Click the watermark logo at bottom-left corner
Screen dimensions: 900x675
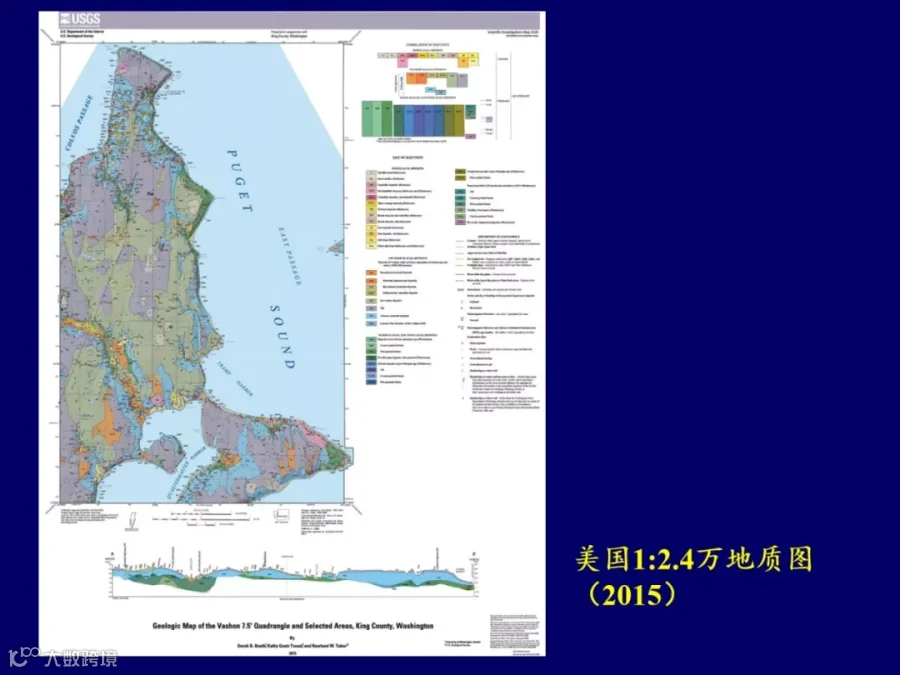coord(25,658)
